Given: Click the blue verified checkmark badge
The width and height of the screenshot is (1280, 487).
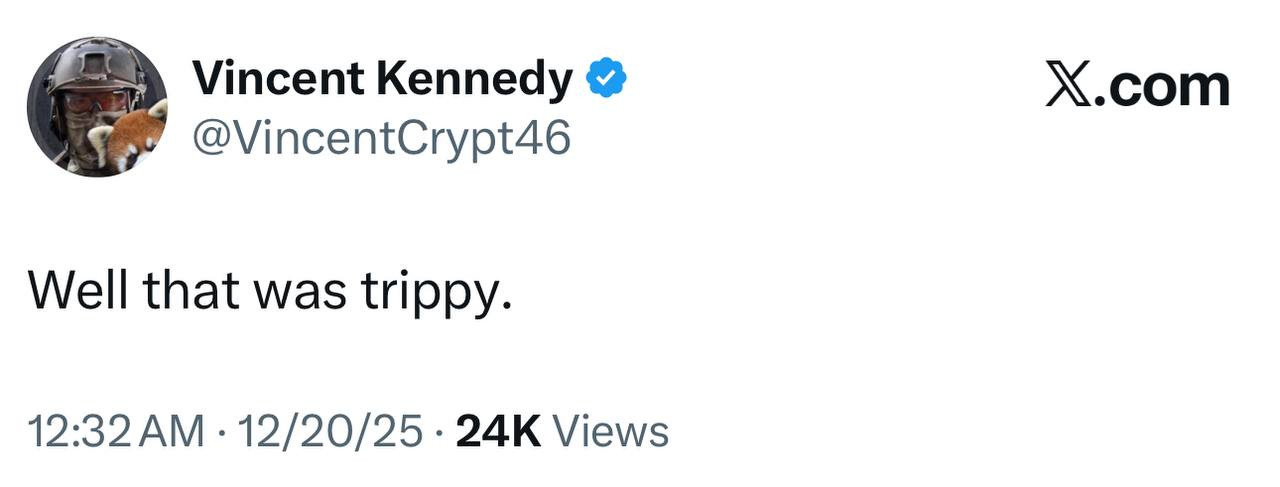Looking at the screenshot, I should pyautogui.click(x=606, y=80).
